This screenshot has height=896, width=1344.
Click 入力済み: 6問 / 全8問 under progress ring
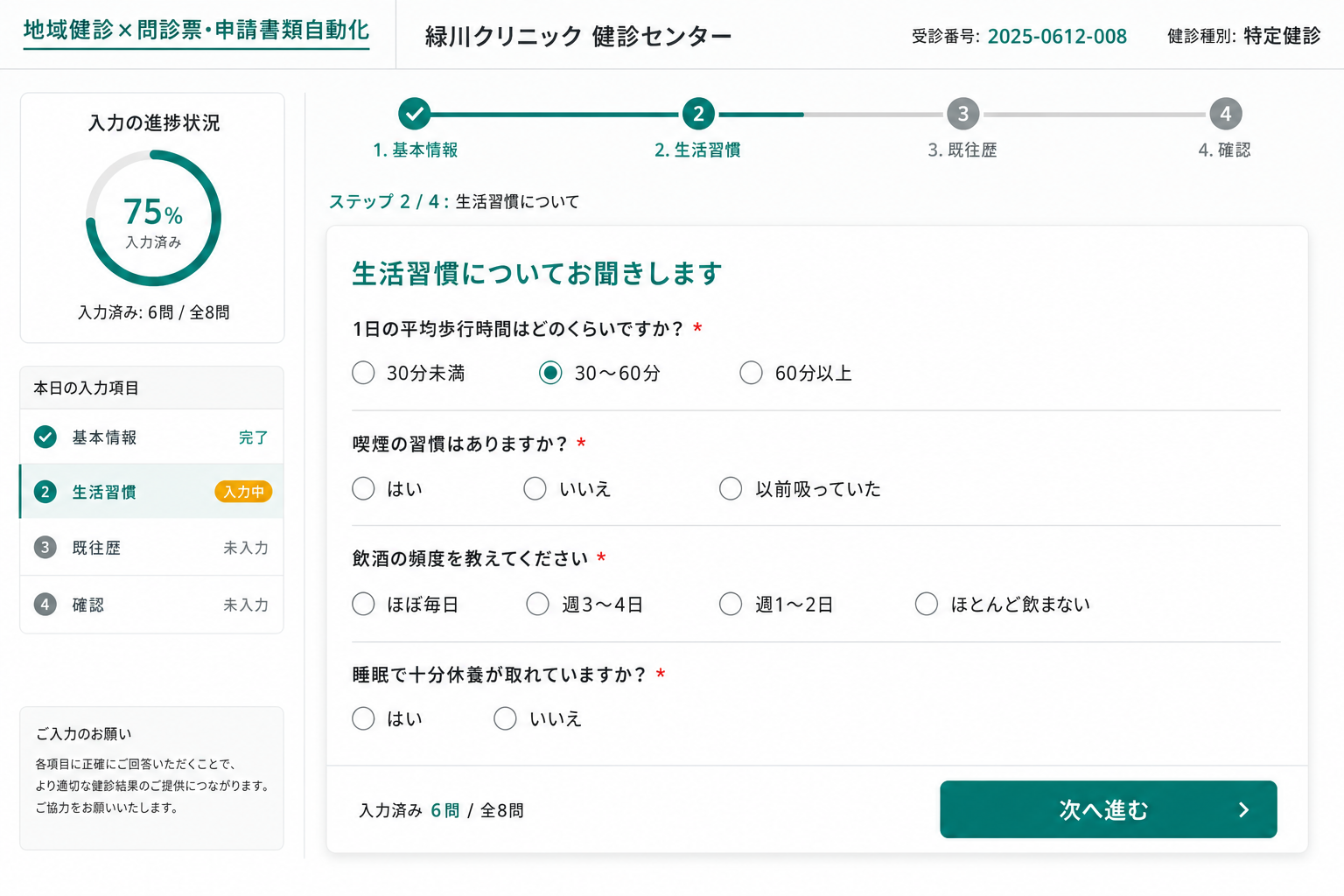(x=154, y=312)
